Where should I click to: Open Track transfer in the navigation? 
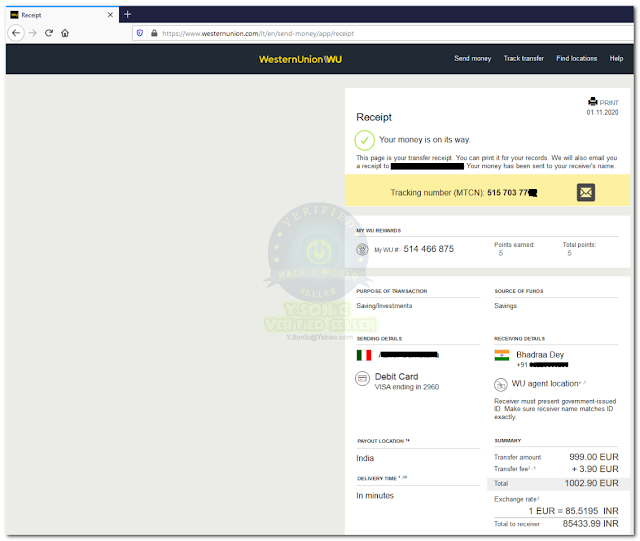pos(524,58)
